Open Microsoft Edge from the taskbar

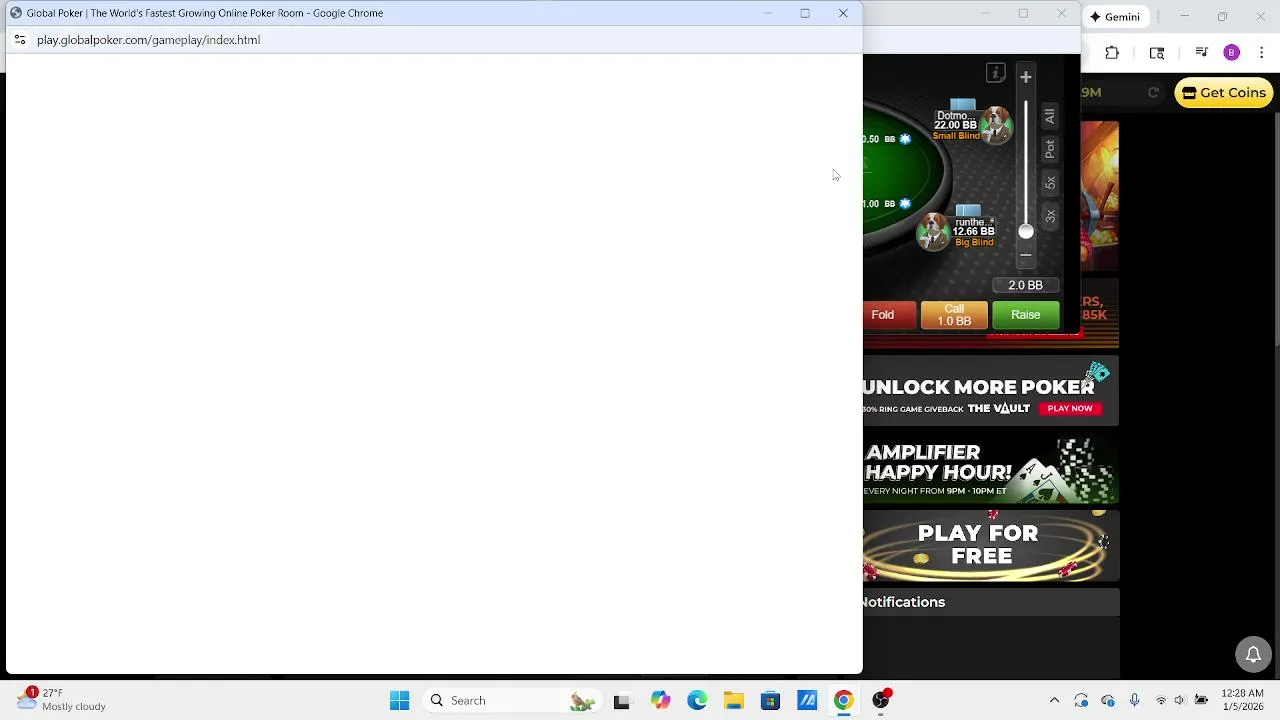697,701
